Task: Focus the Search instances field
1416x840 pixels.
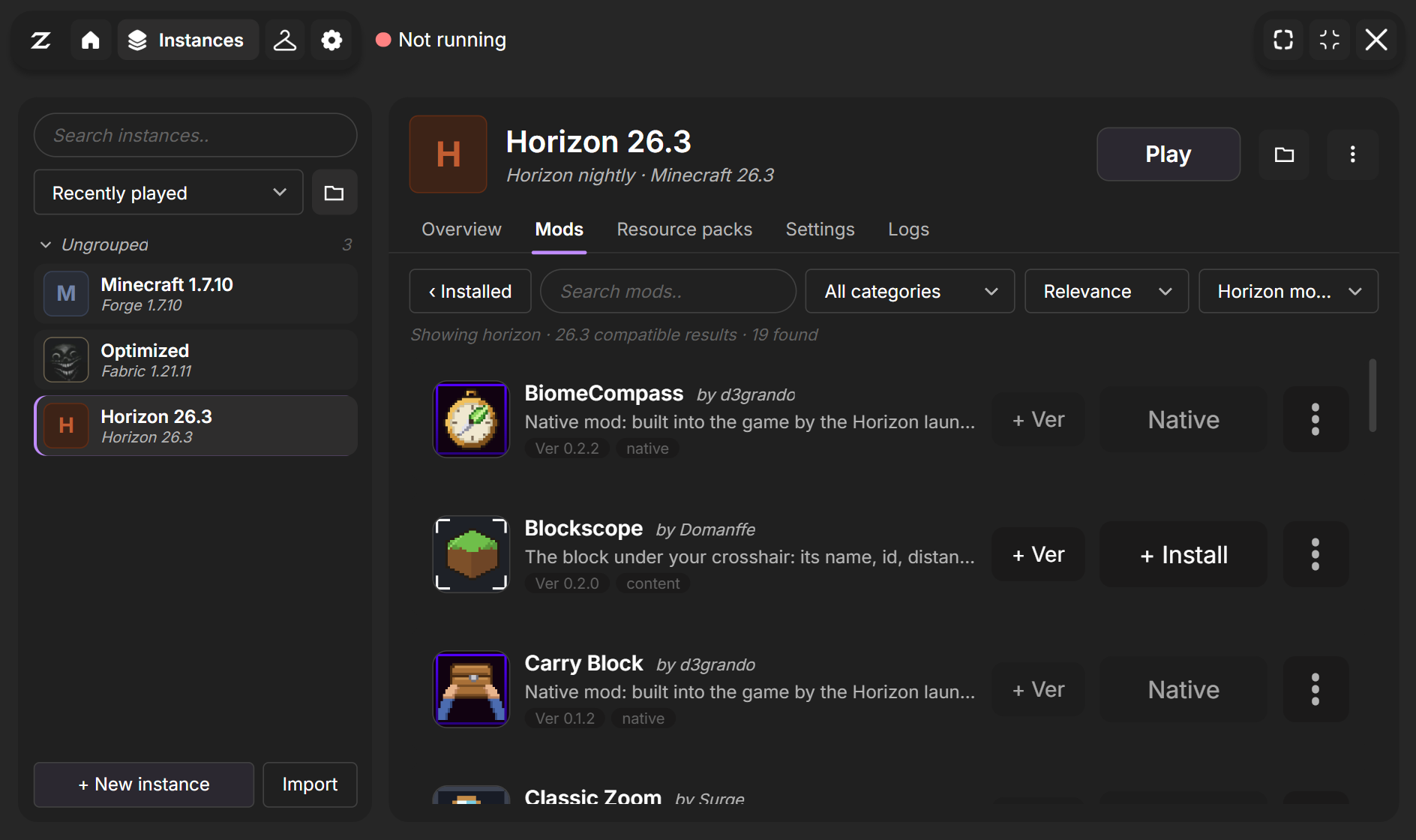Action: (195, 135)
